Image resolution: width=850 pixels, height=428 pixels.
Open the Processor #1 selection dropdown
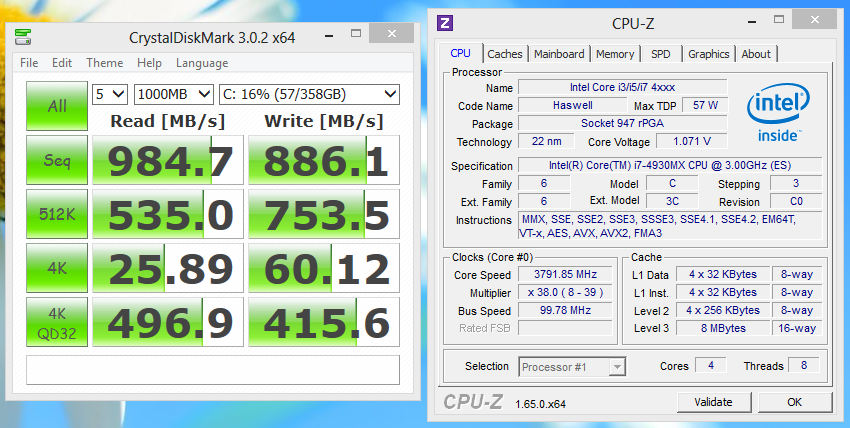pos(572,367)
